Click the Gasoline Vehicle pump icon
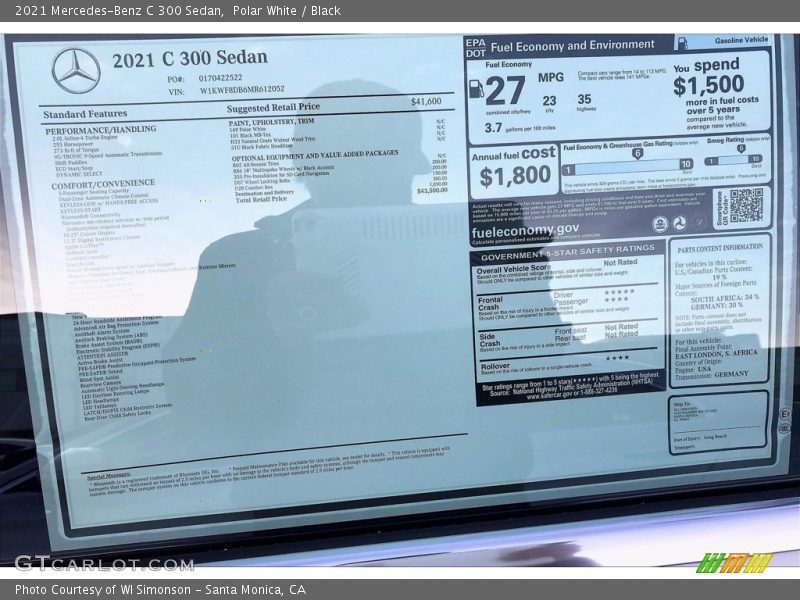This screenshot has height=600, width=800. click(x=682, y=42)
